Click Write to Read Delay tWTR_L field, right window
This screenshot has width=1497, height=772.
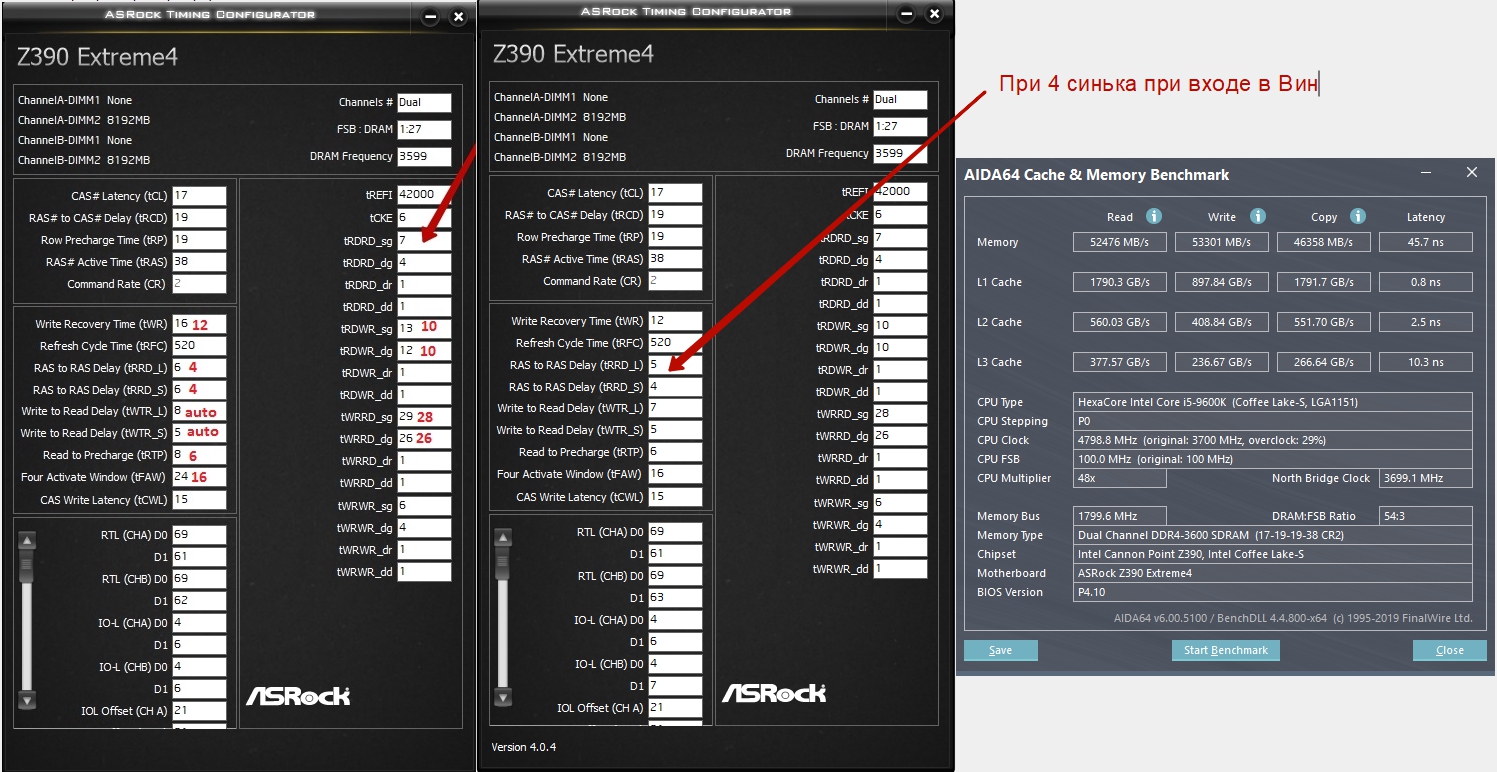[x=675, y=408]
